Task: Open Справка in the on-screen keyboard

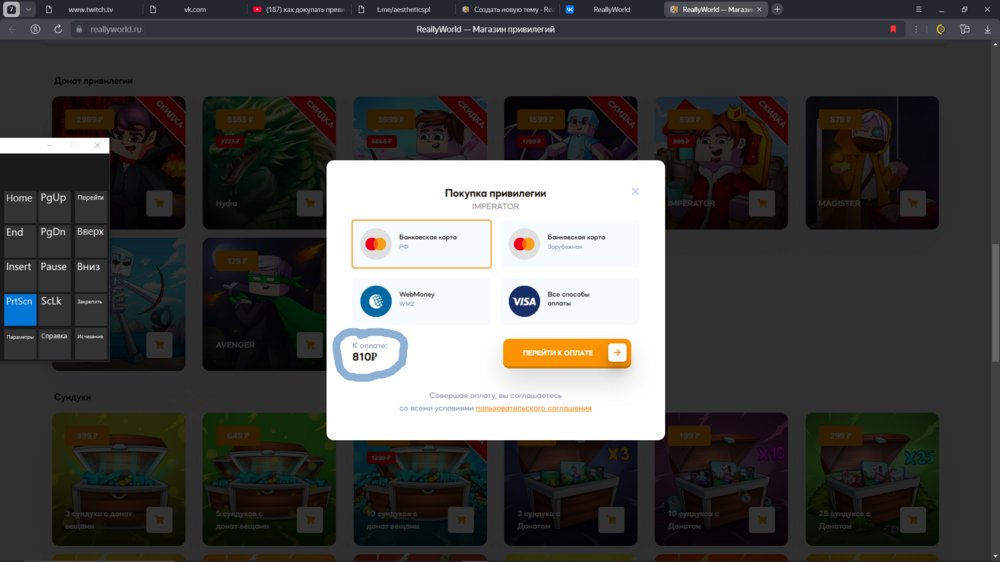Action: [x=54, y=343]
